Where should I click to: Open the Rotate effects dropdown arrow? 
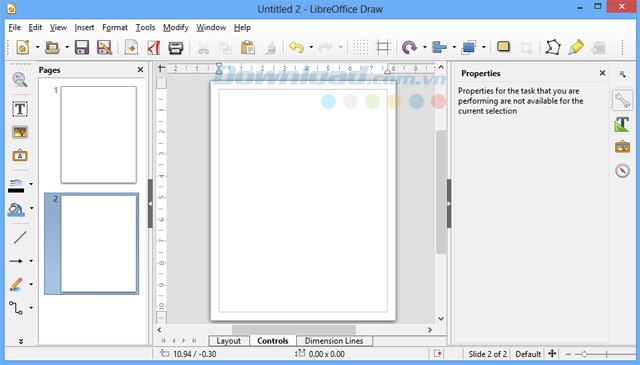click(x=424, y=47)
